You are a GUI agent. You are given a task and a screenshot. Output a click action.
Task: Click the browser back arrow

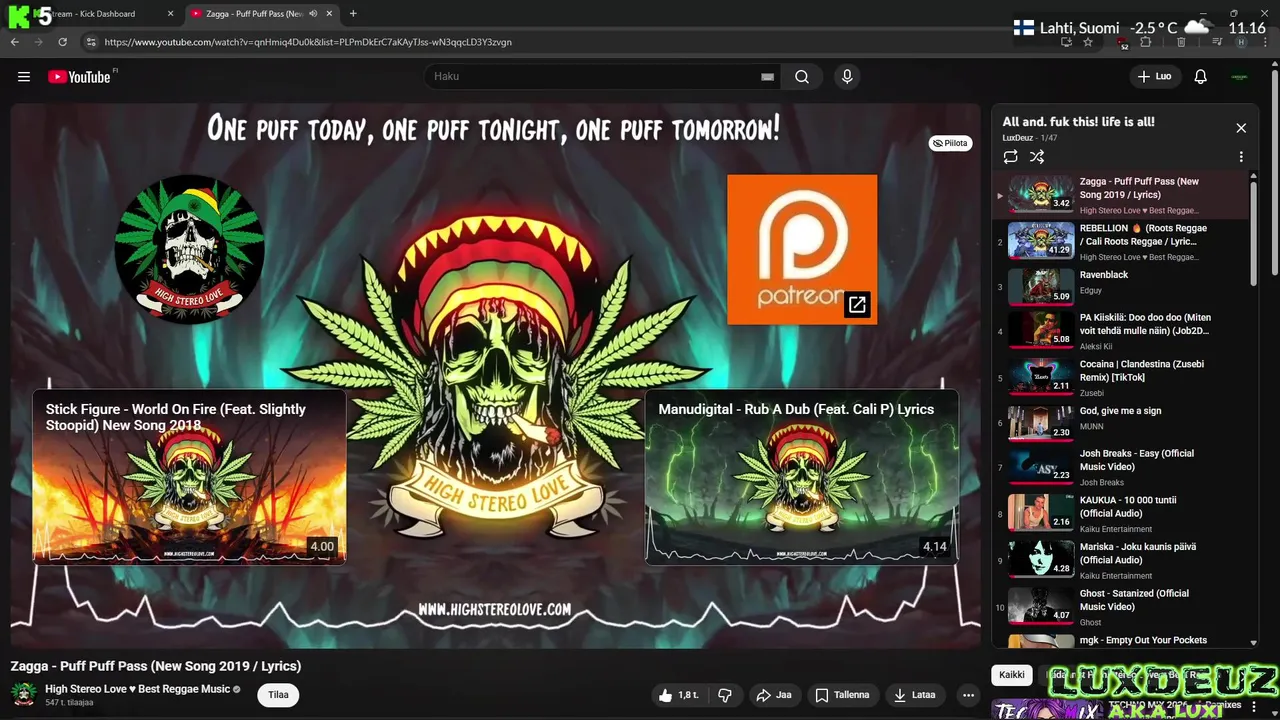15,42
